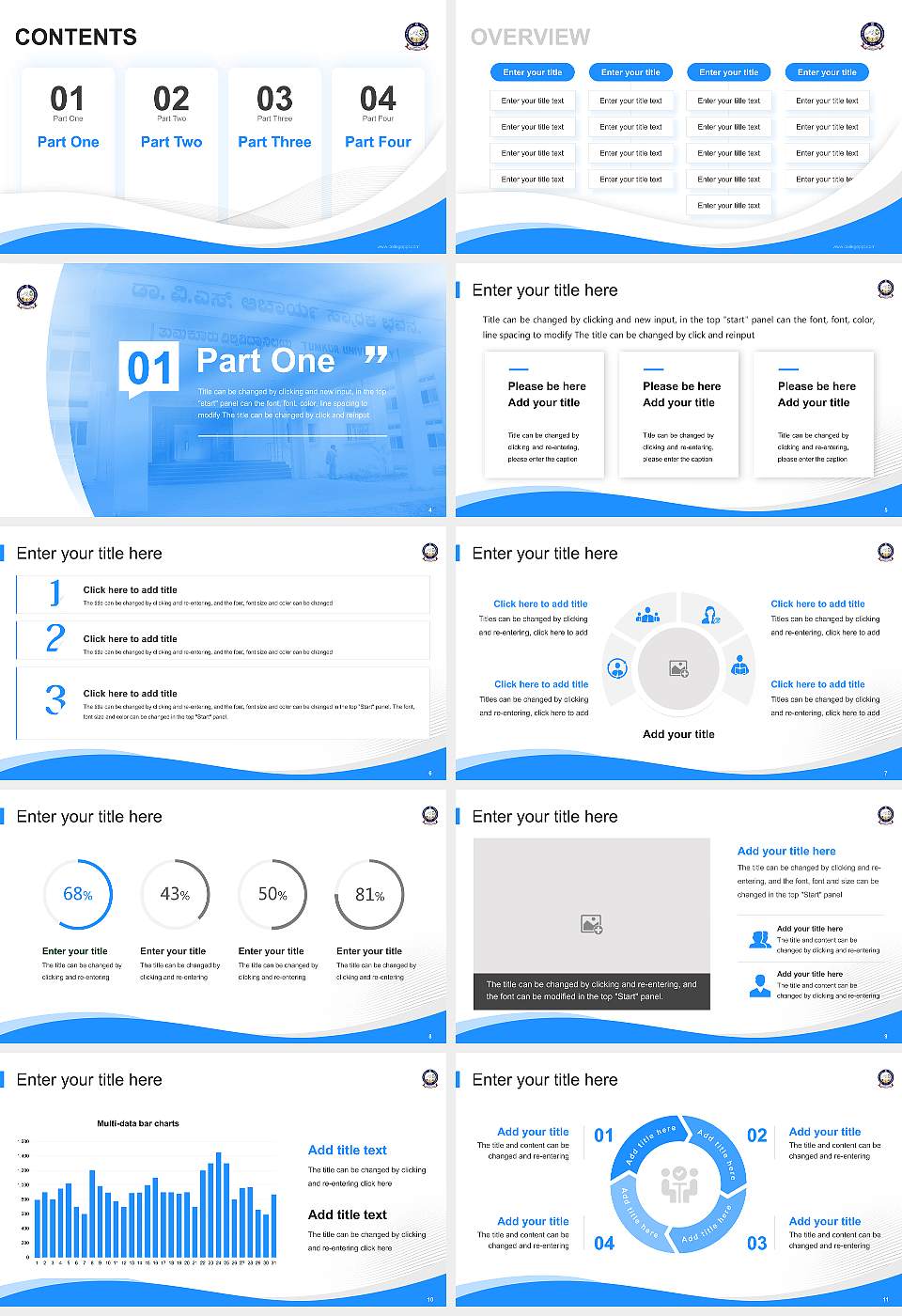Click the CONTENTS heading text
The image size is (902, 1316).
[76, 38]
